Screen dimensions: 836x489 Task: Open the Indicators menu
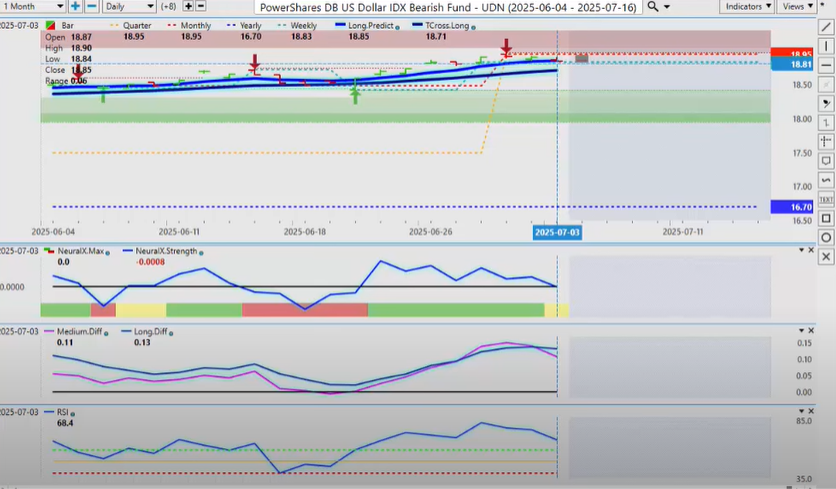click(748, 6)
